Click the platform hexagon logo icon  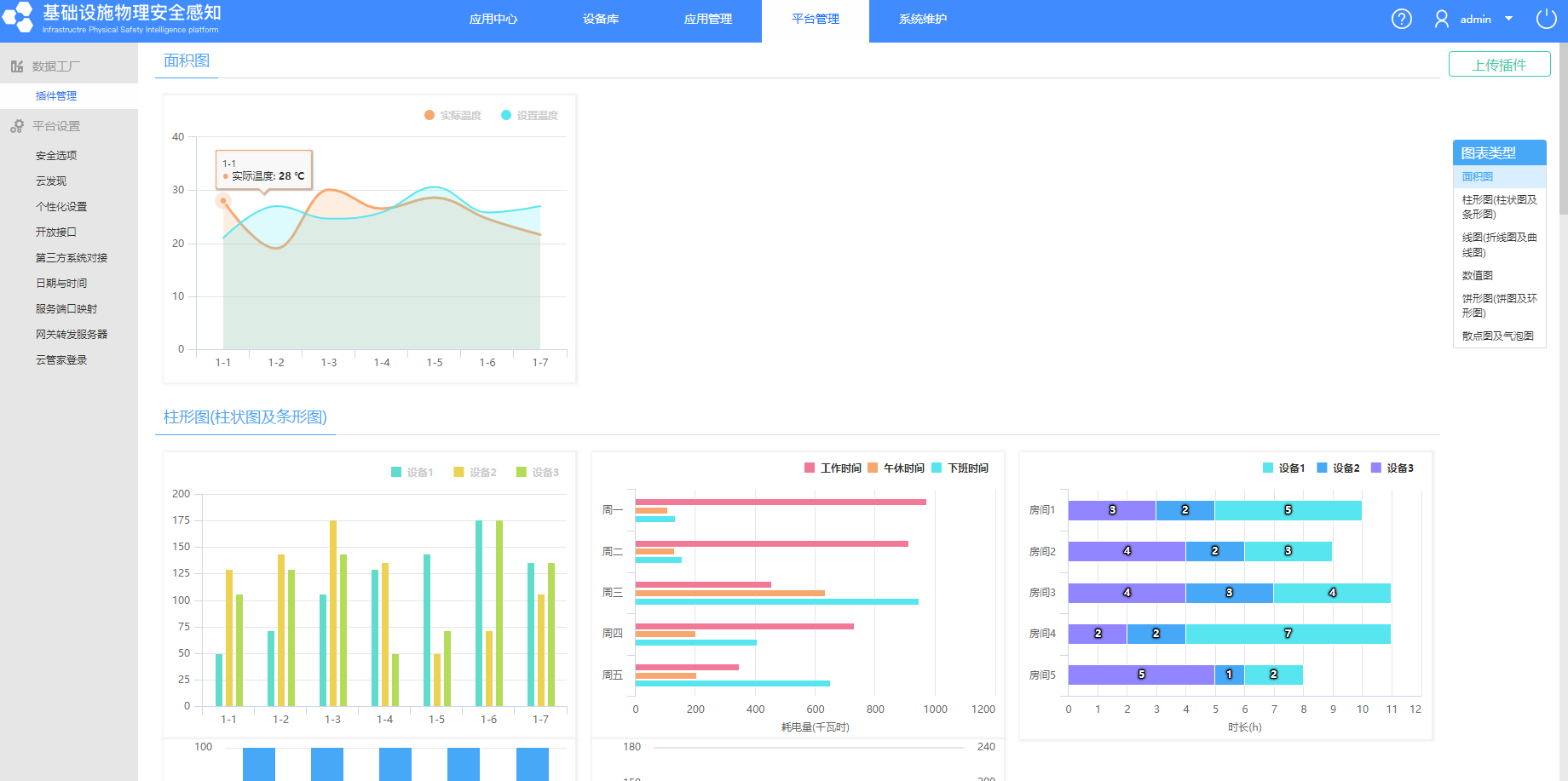coord(18,18)
